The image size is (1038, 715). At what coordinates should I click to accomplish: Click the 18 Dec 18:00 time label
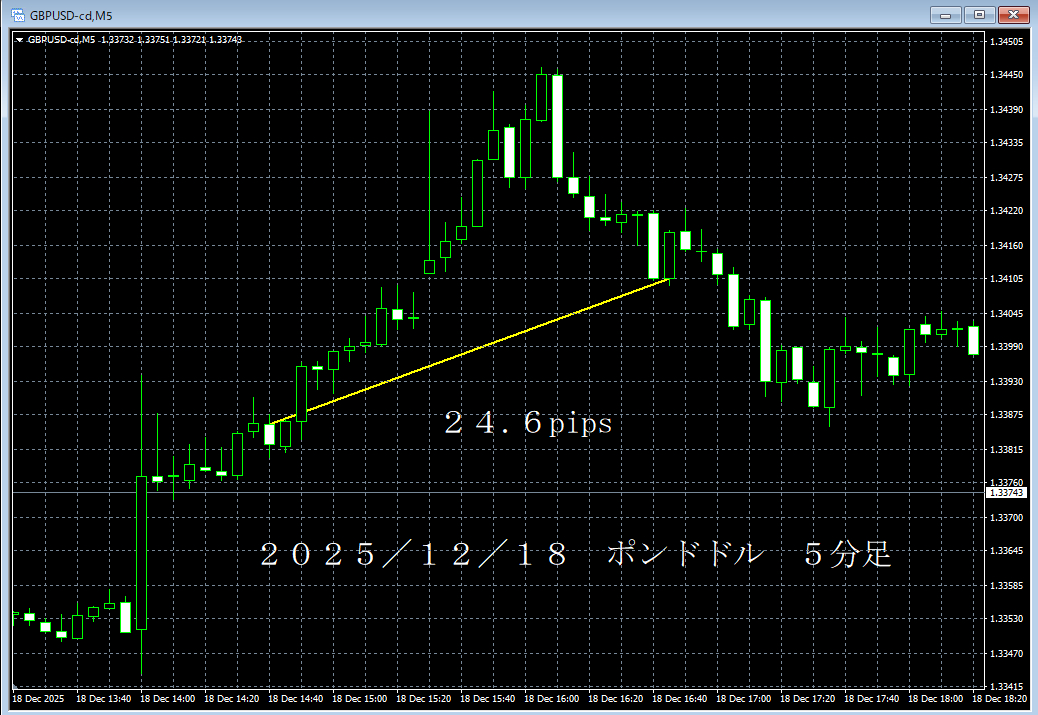coord(935,699)
